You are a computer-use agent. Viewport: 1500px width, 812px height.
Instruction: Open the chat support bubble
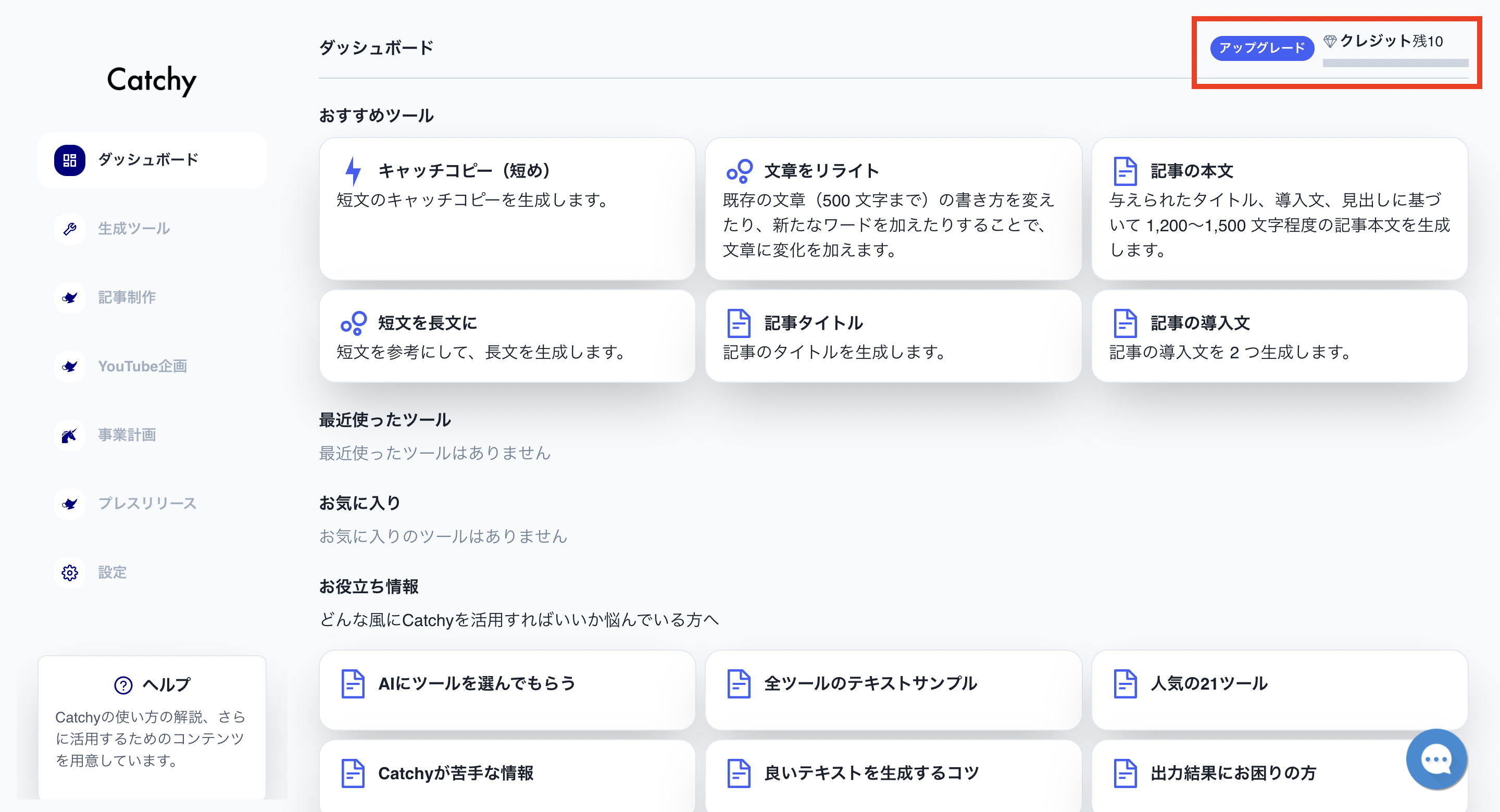(1436, 759)
